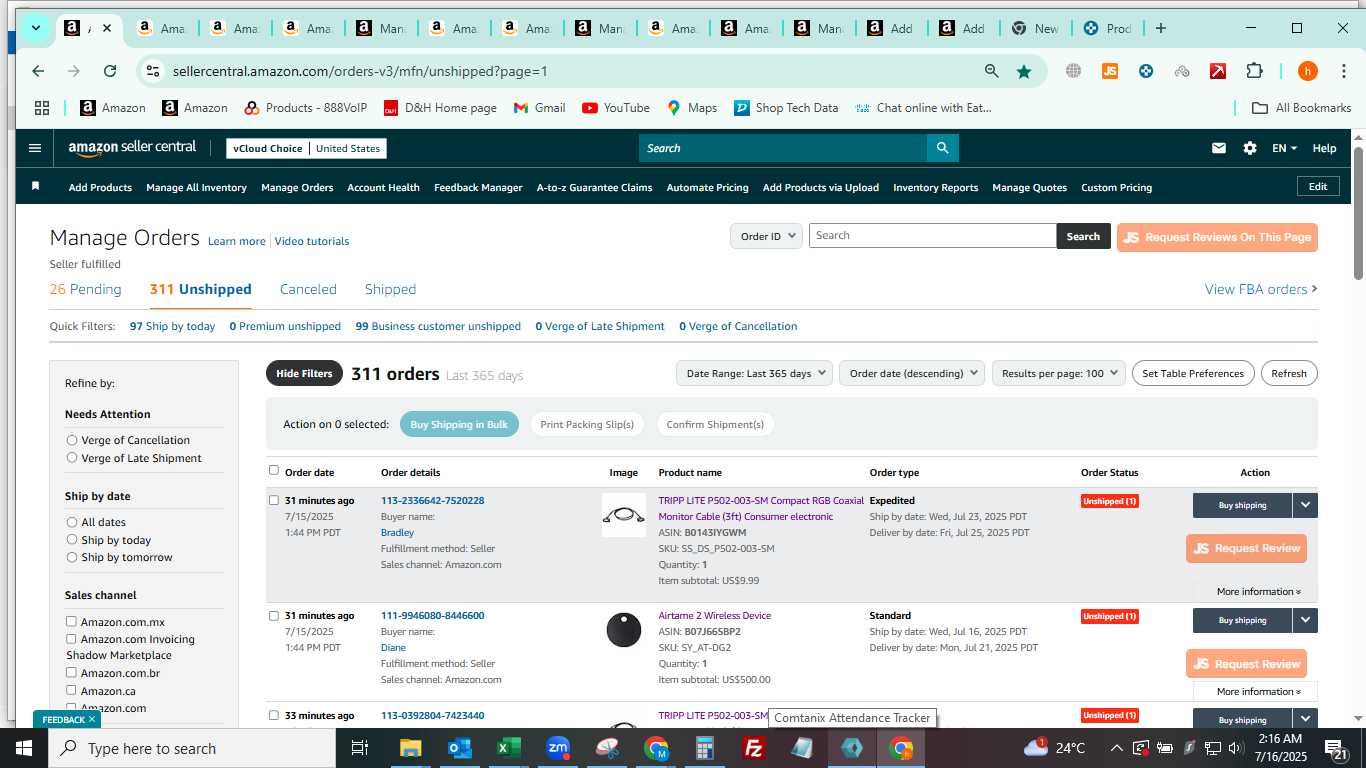Open the mail messages icon
The image size is (1366, 768).
pyautogui.click(x=1219, y=148)
